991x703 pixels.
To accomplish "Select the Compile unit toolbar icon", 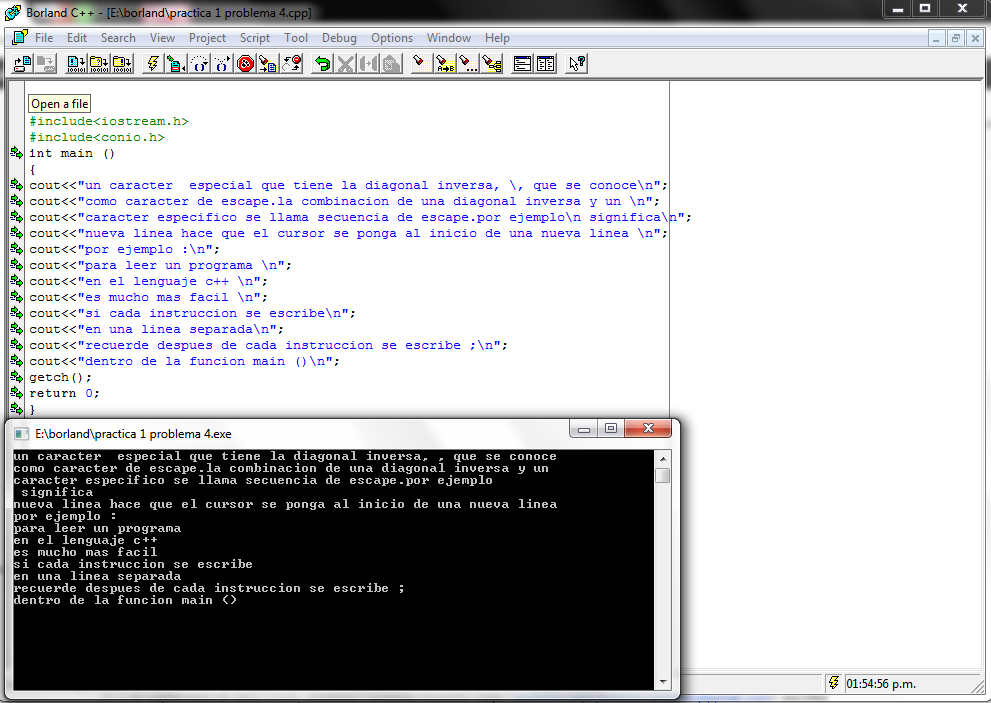I will click(75, 63).
